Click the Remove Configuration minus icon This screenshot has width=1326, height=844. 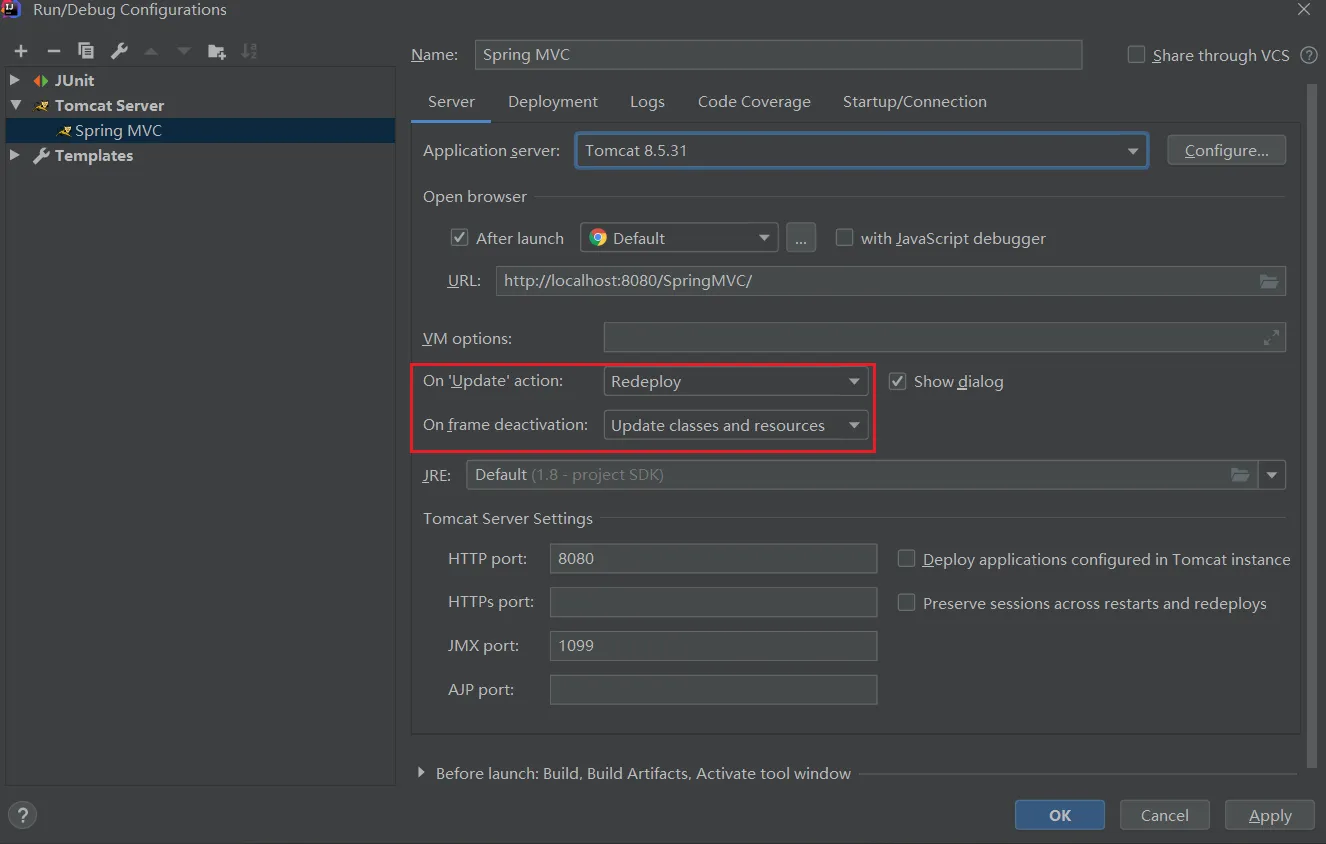click(x=54, y=51)
